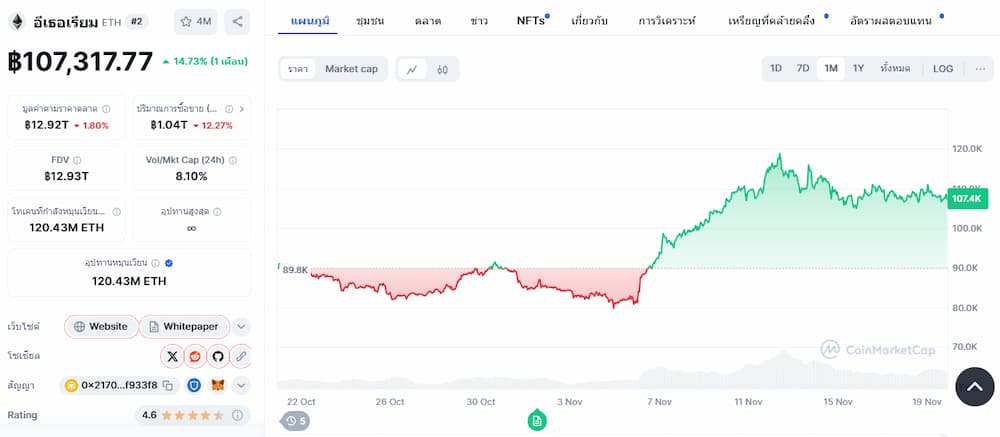Click verified badge beside circulating supply

click(168, 262)
